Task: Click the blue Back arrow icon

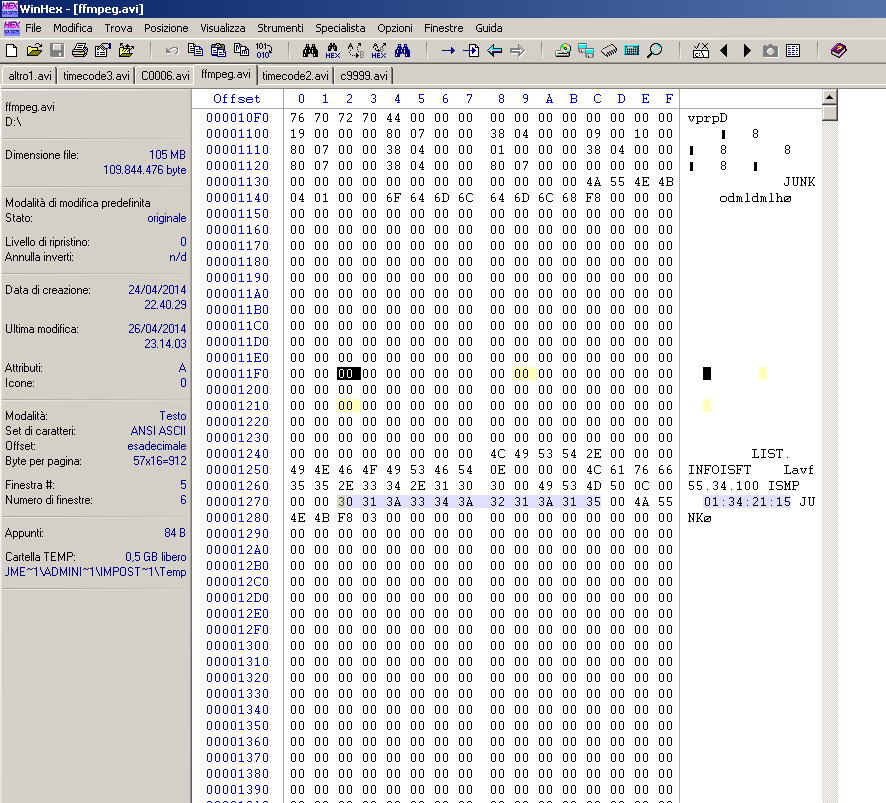Action: 494,50
